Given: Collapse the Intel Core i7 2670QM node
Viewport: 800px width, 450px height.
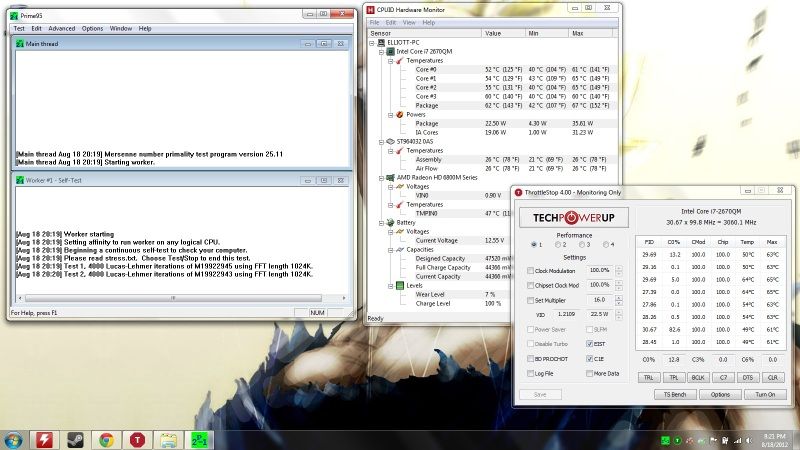Looking at the screenshot, I should 381,52.
